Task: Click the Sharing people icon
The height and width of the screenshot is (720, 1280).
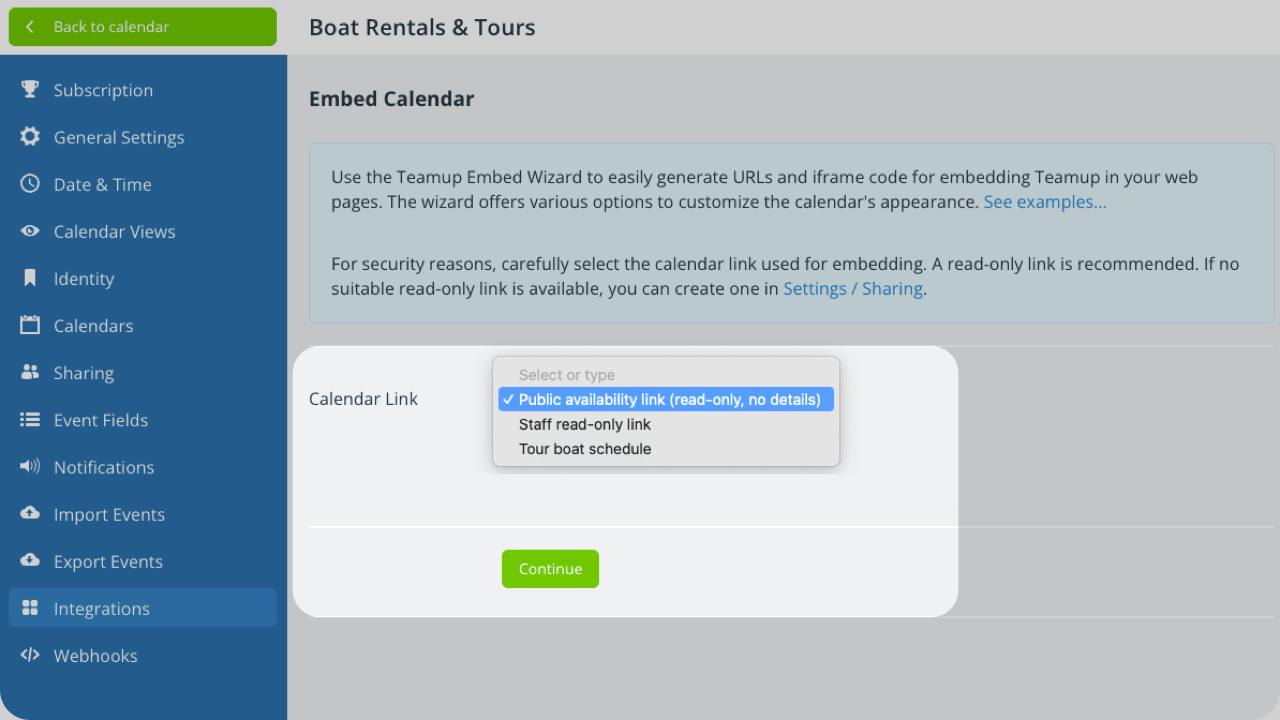Action: [30, 372]
